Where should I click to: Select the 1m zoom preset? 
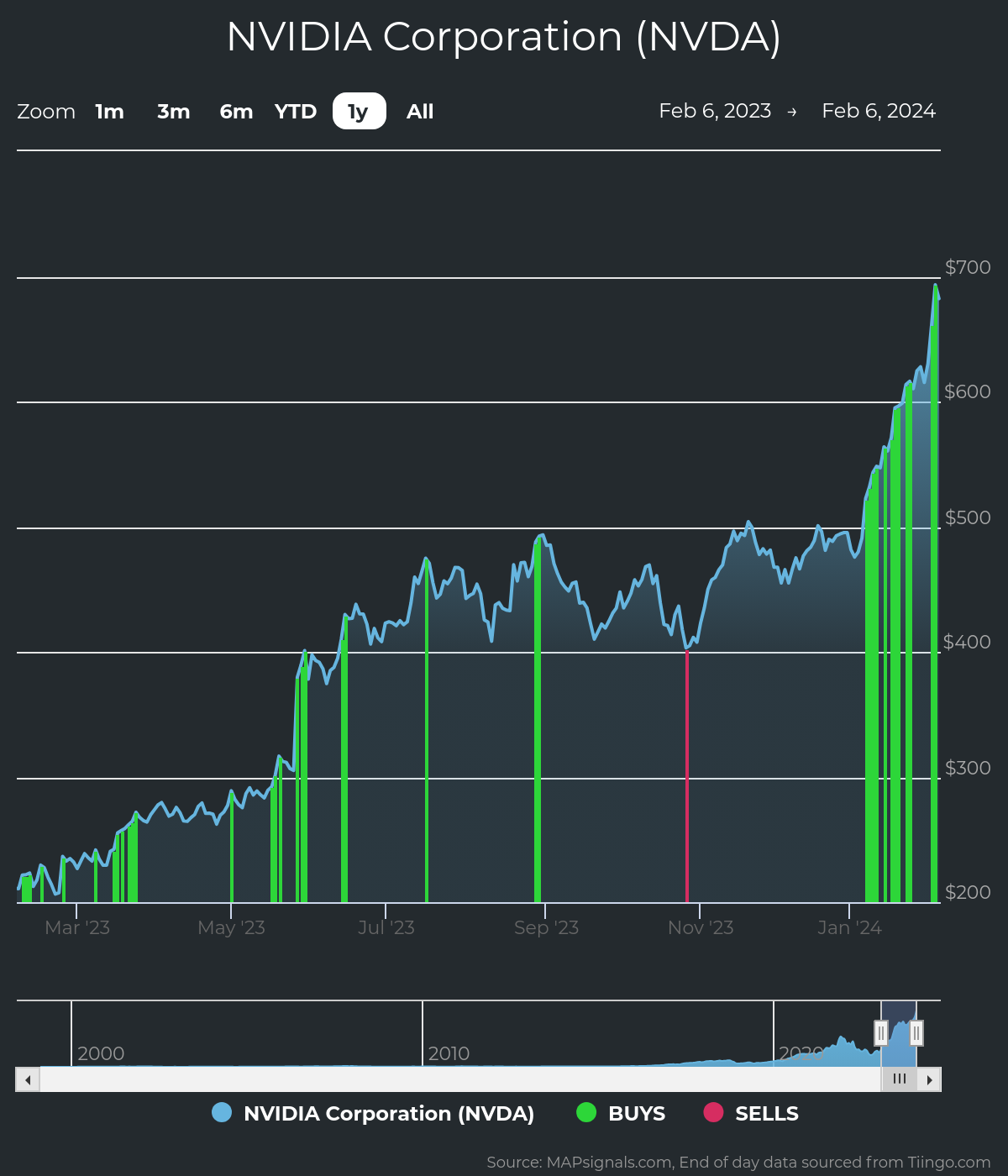[109, 111]
